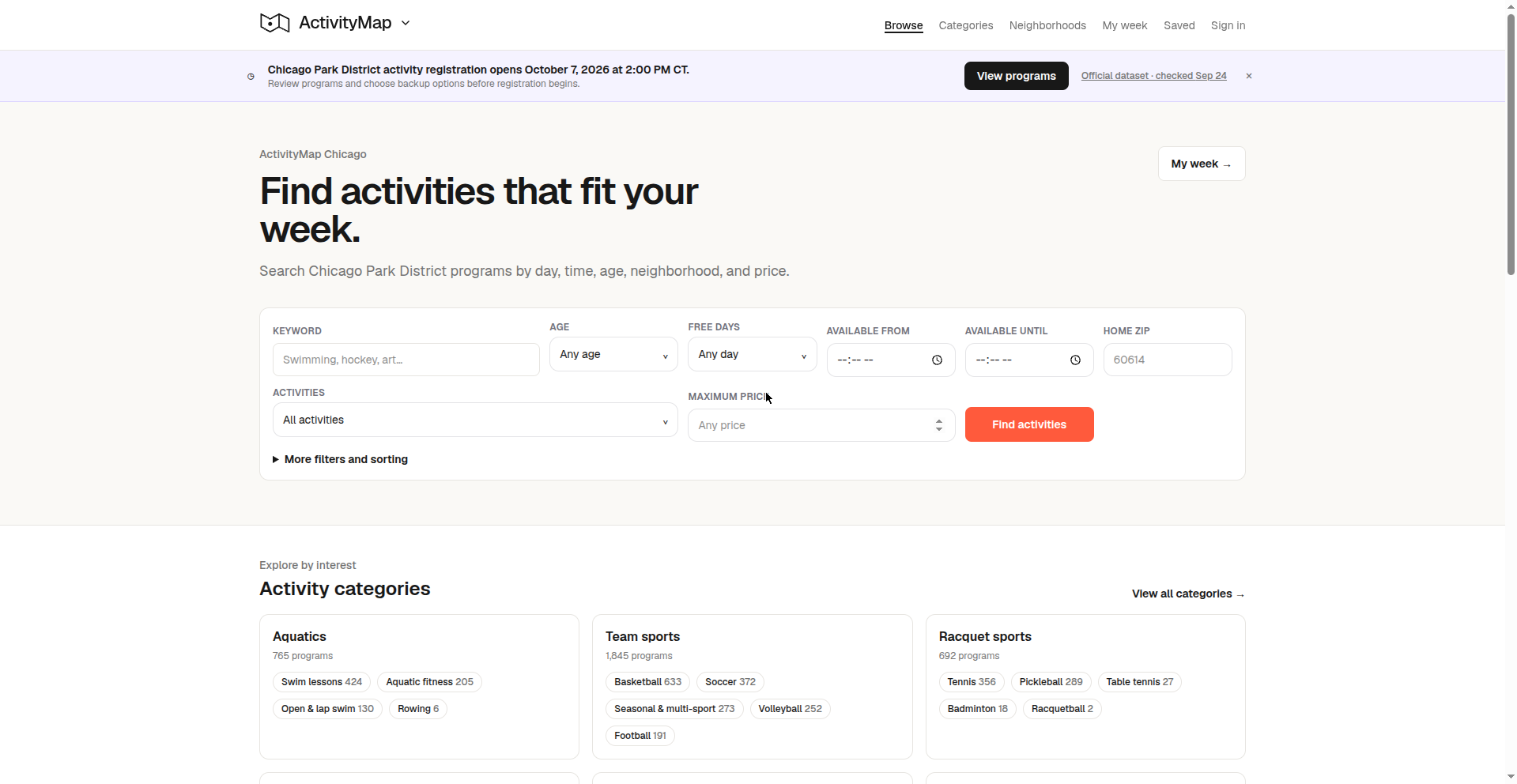Click the clock icon in Available From
Screen dimensions: 1517x784
click(937, 360)
